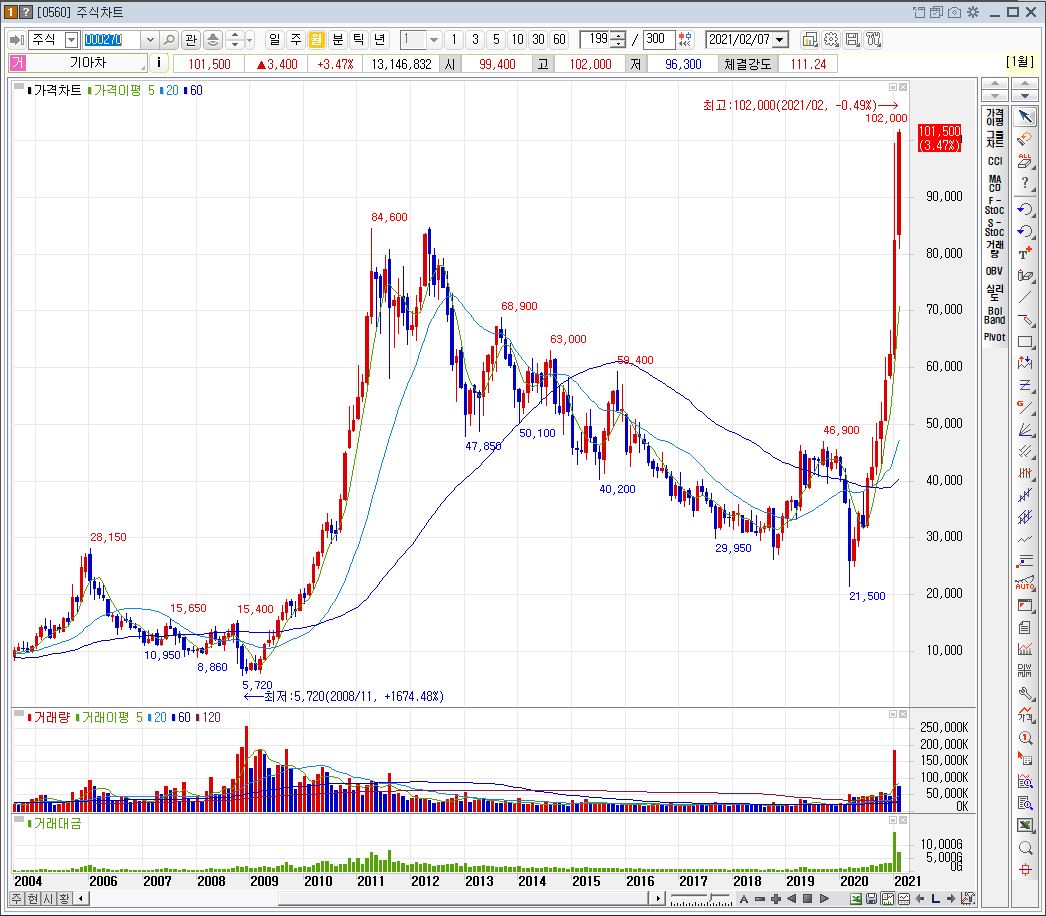Select the 10 interval button
This screenshot has height=916, width=1046.
[x=517, y=40]
